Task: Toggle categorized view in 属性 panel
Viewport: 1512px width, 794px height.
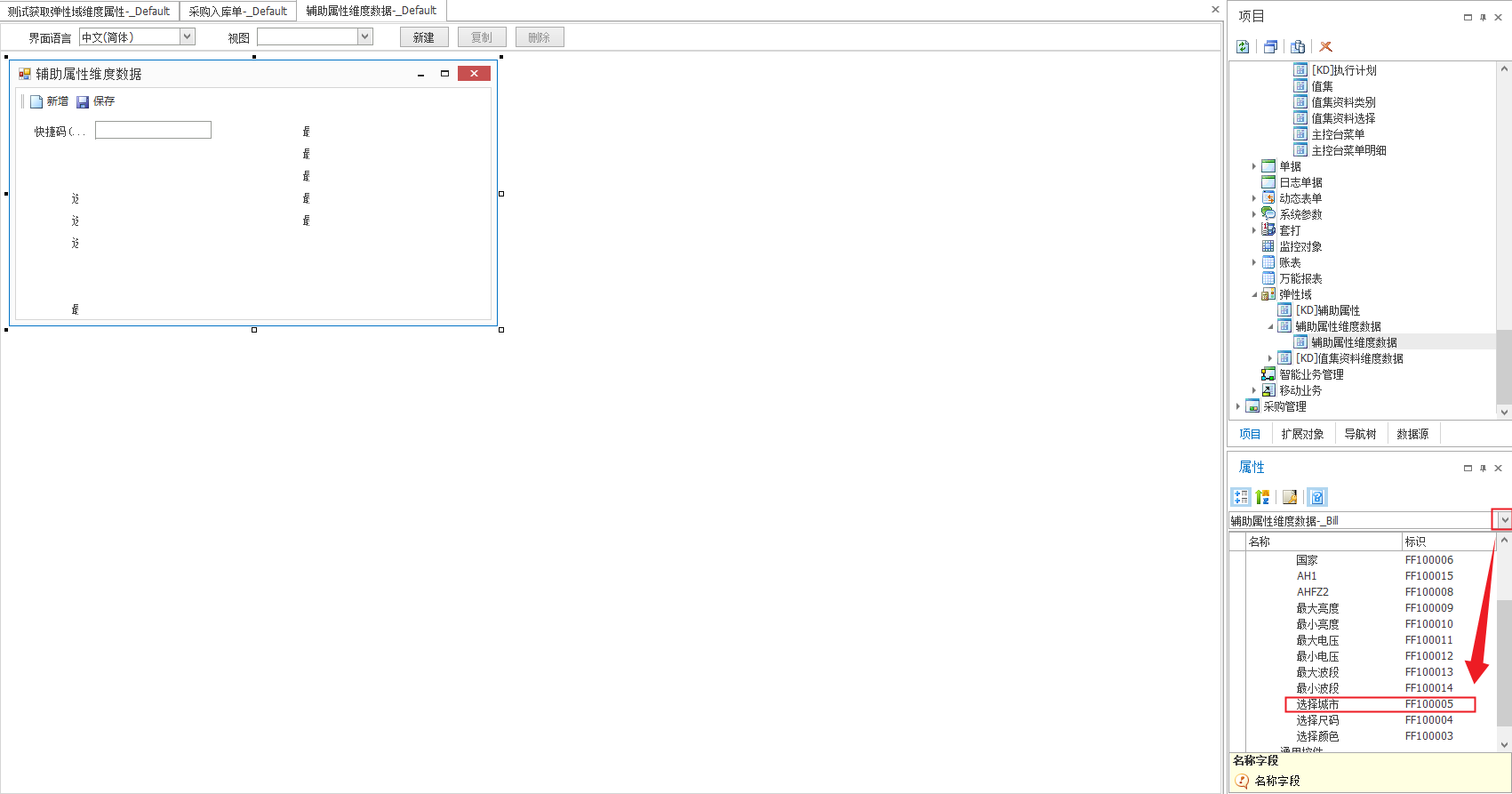Action: tap(1240, 497)
